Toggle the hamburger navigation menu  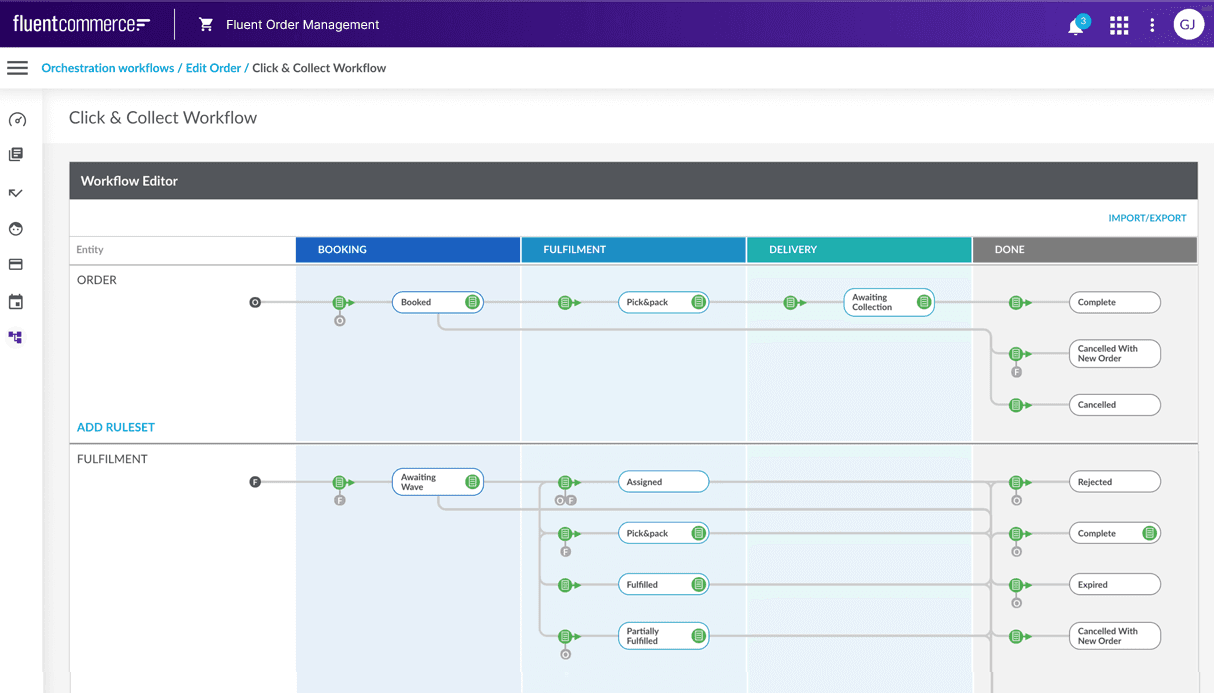17,68
